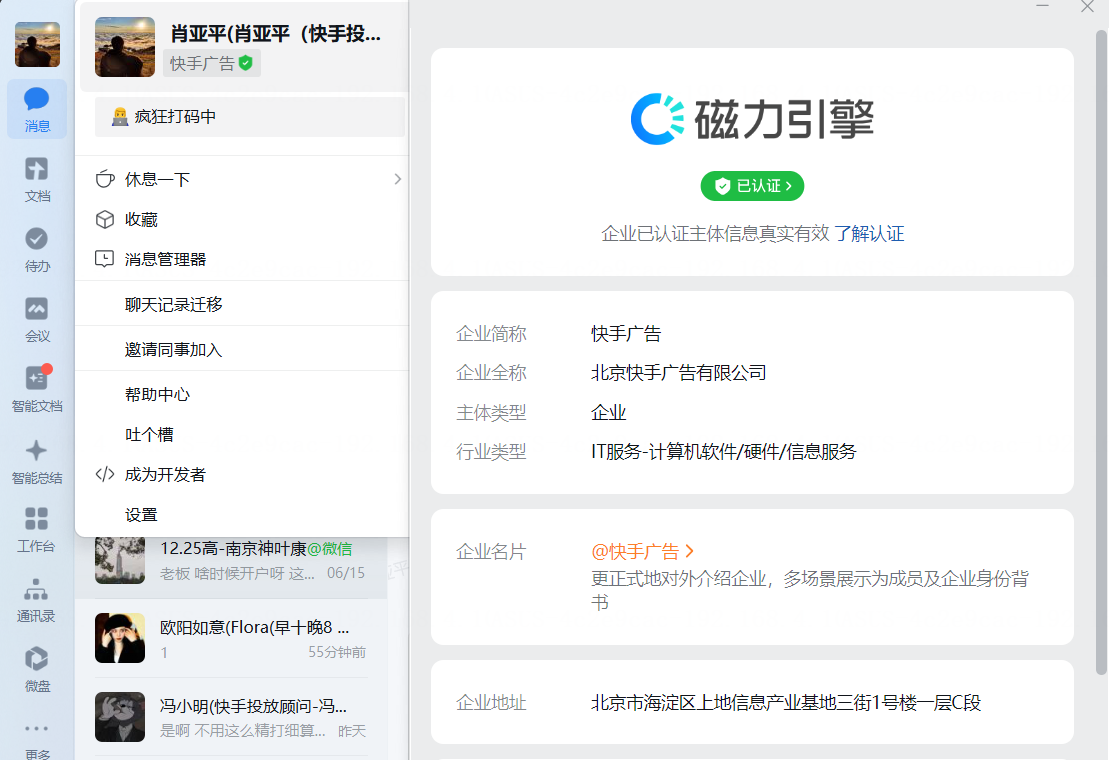Viewport: 1109px width, 760px height.
Task: Click the green verified shield icon beside 快手广告
Action: point(245,63)
